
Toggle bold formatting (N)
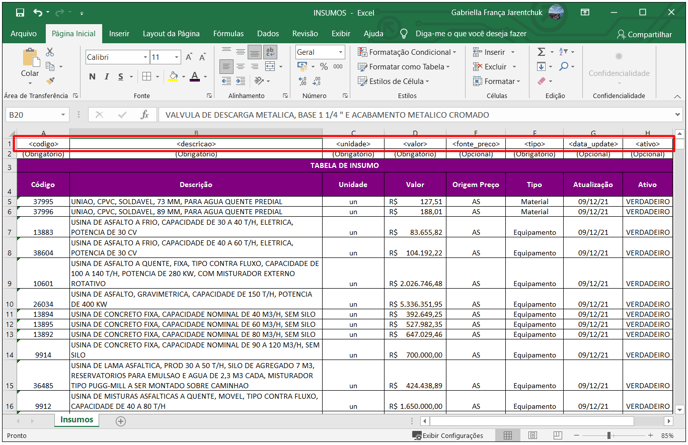pyautogui.click(x=93, y=77)
